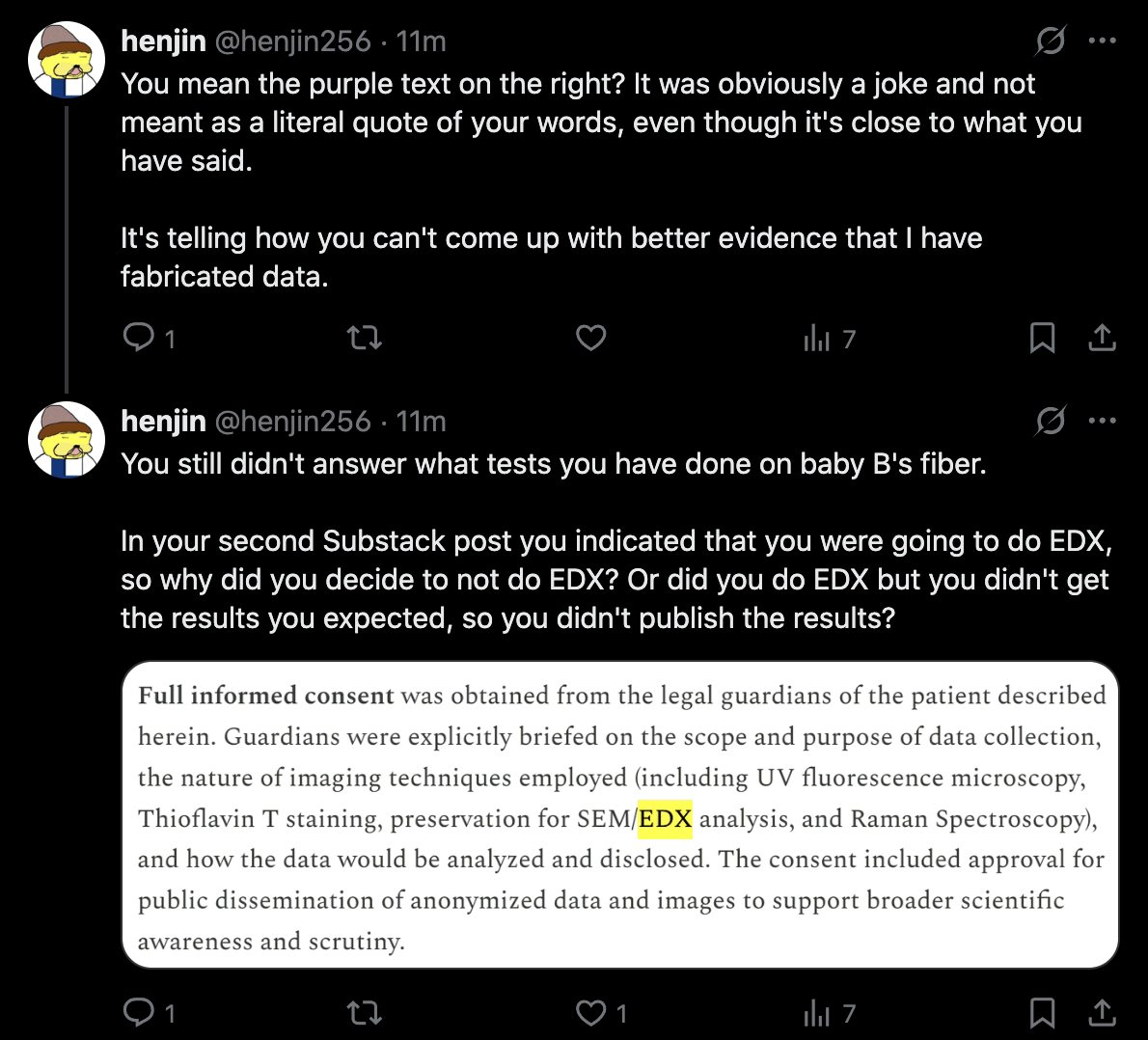Bookmark the tweet about baby B's fiber

coord(1042,1013)
